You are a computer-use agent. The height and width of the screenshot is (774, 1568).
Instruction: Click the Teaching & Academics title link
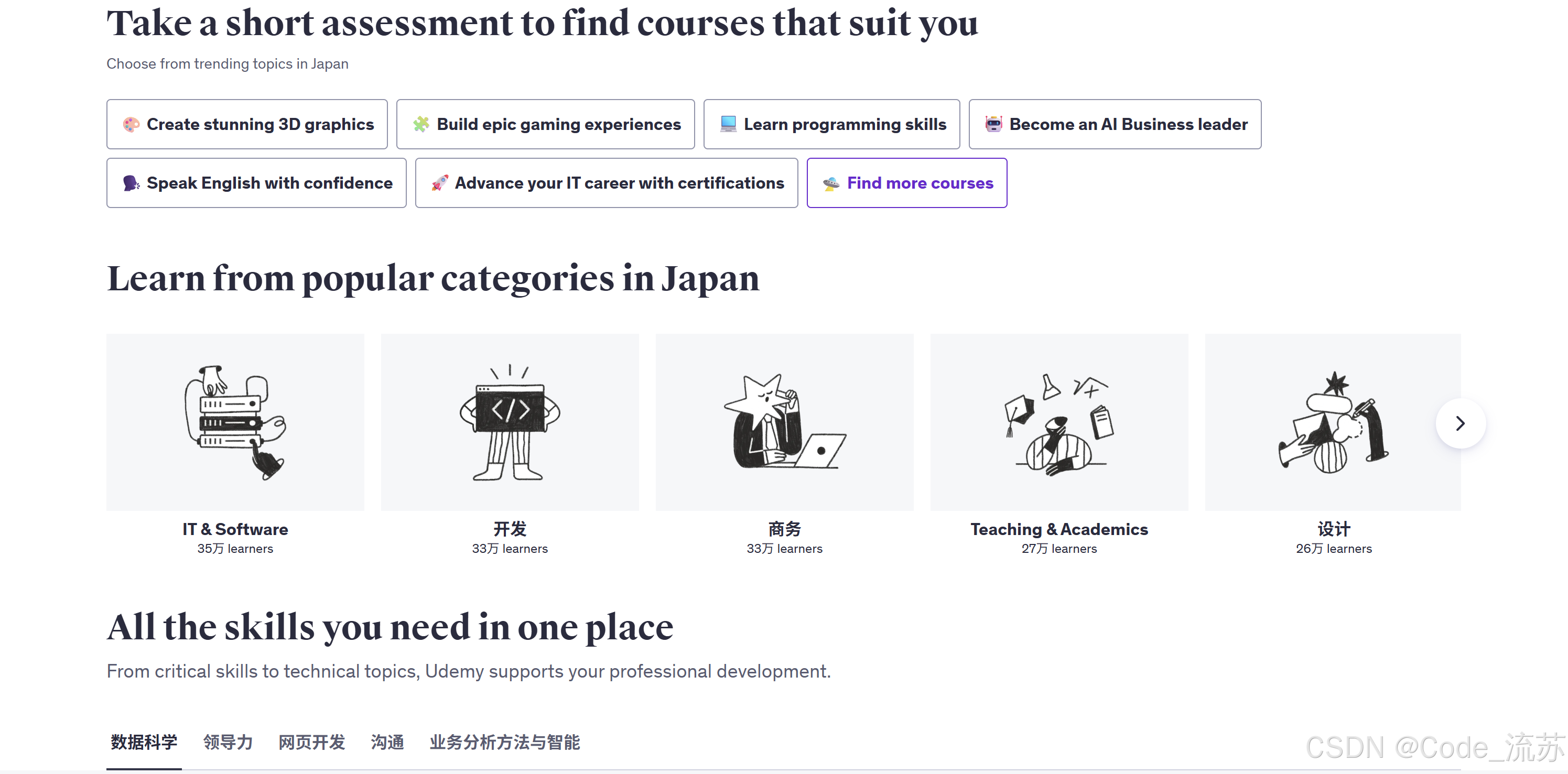coord(1058,529)
